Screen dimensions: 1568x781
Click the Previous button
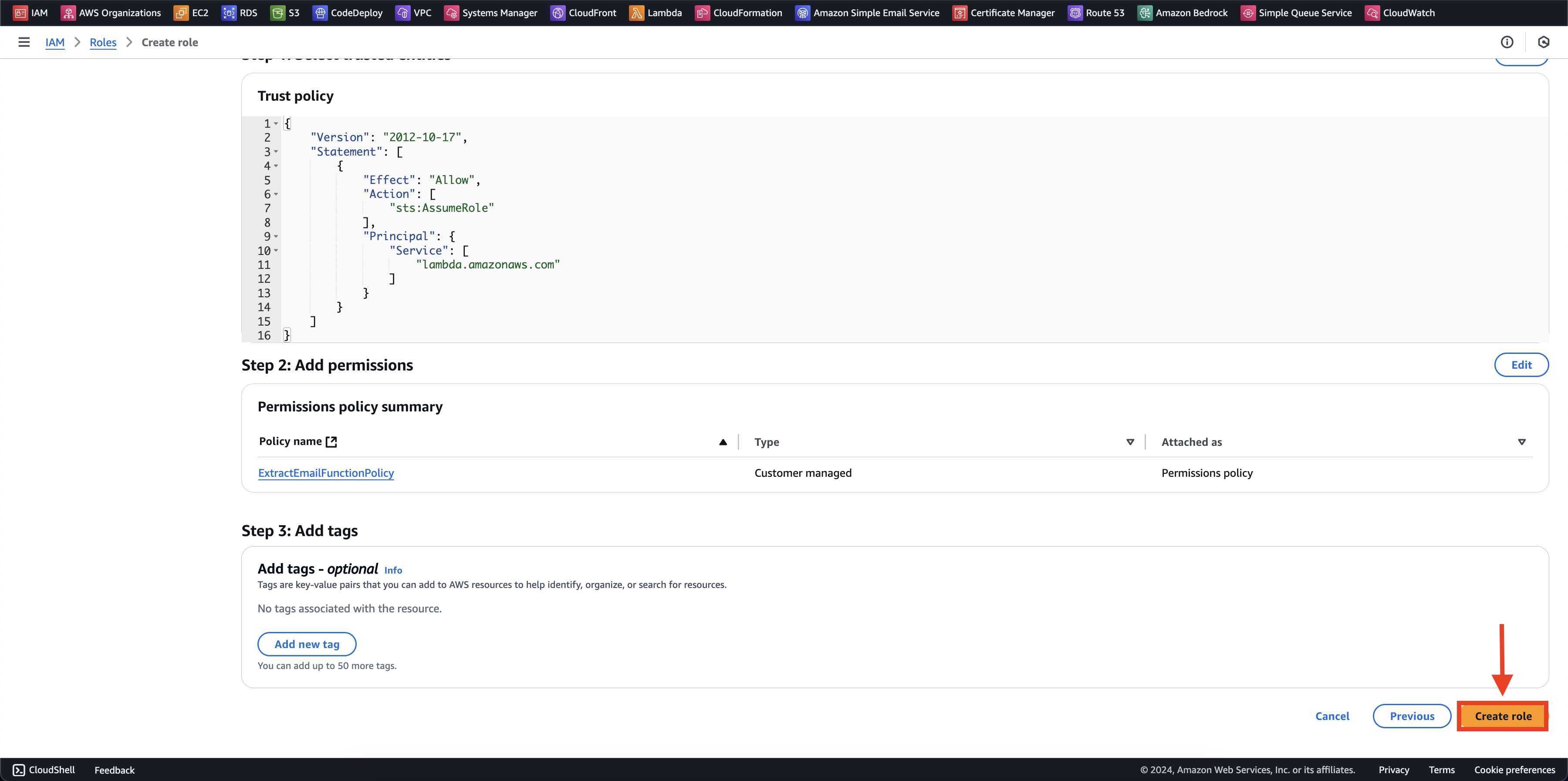point(1412,716)
